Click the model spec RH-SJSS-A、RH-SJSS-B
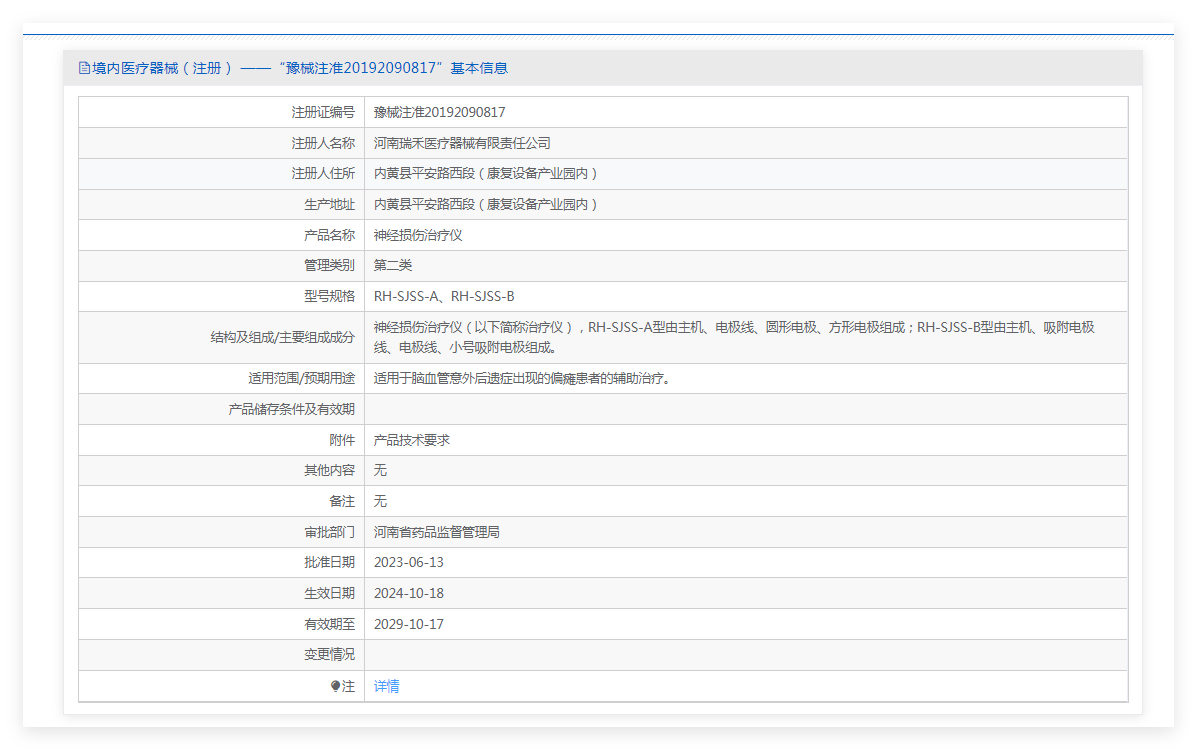Viewport: 1197px width, 750px height. coord(444,296)
